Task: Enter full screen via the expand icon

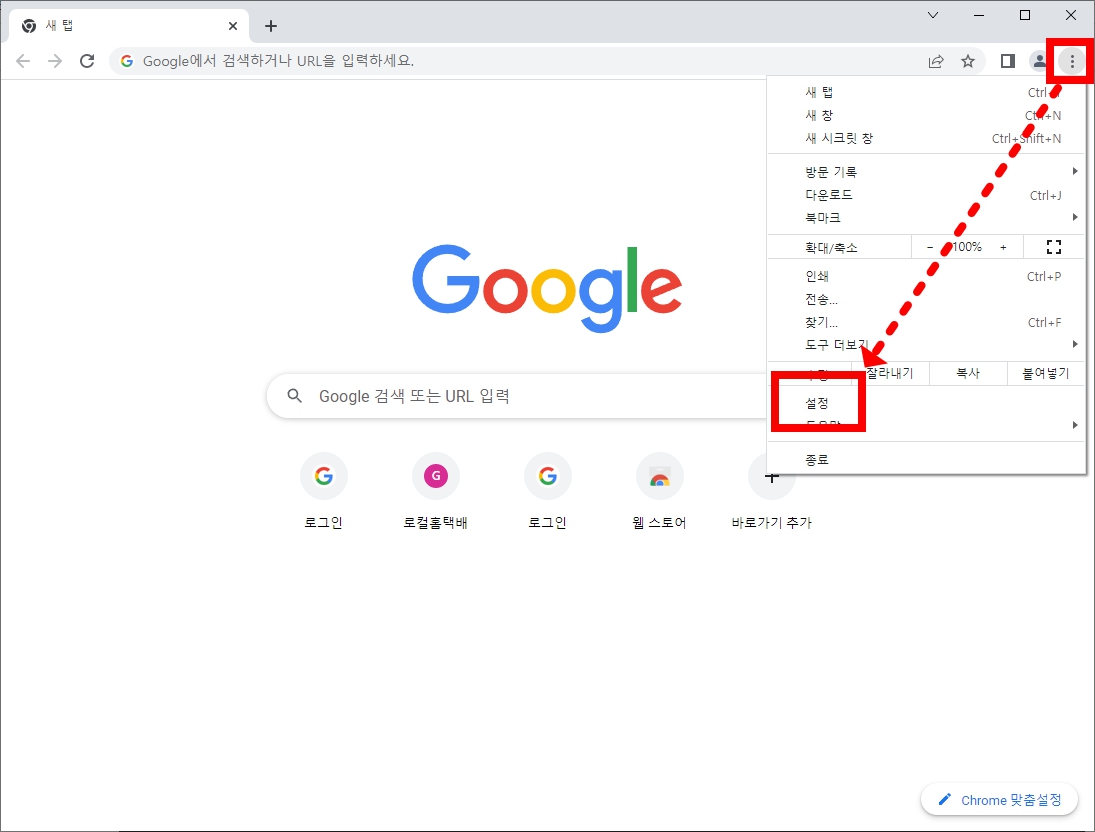Action: click(x=1053, y=246)
